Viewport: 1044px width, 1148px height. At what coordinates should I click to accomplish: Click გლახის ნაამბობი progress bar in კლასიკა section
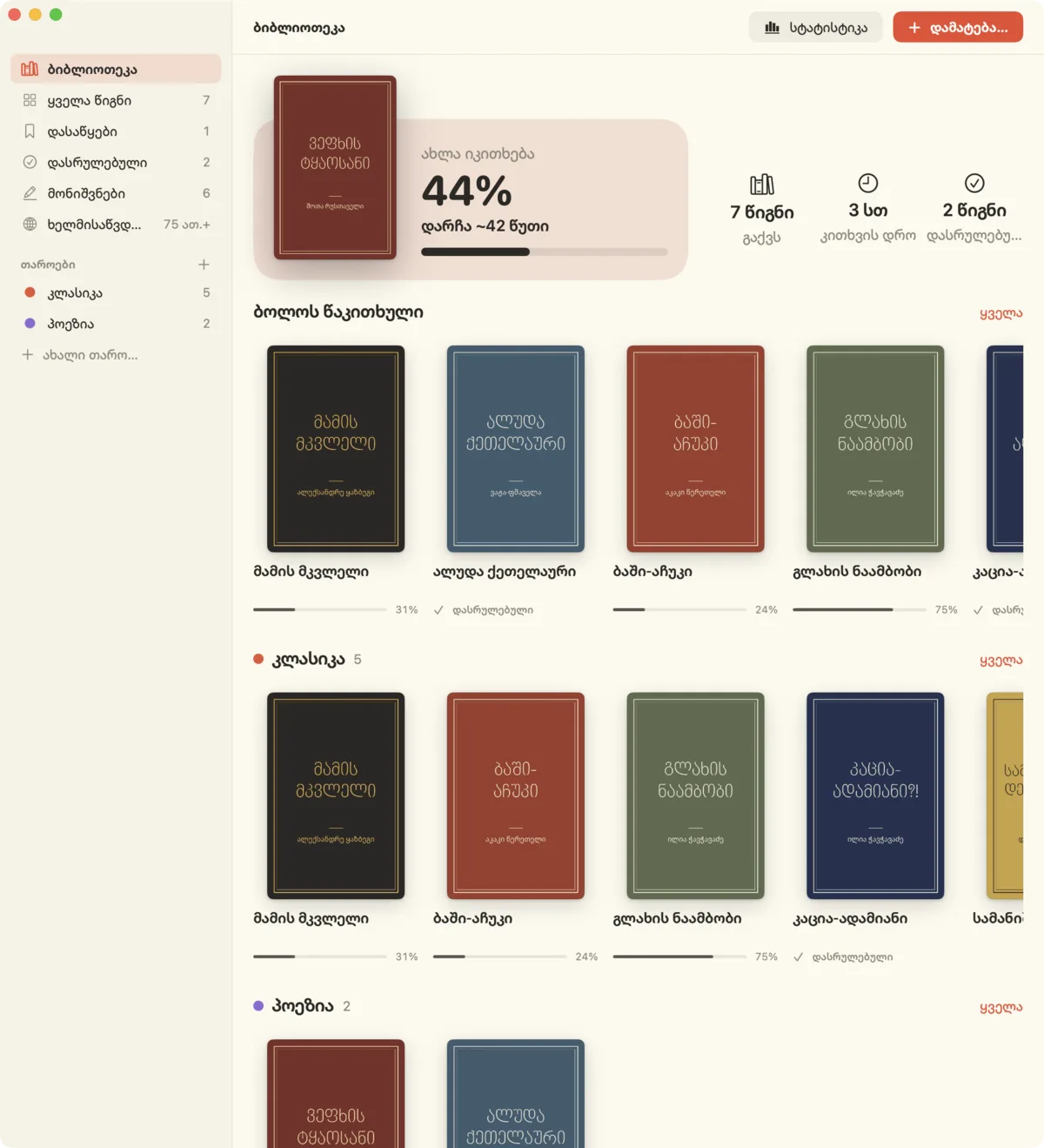(679, 957)
